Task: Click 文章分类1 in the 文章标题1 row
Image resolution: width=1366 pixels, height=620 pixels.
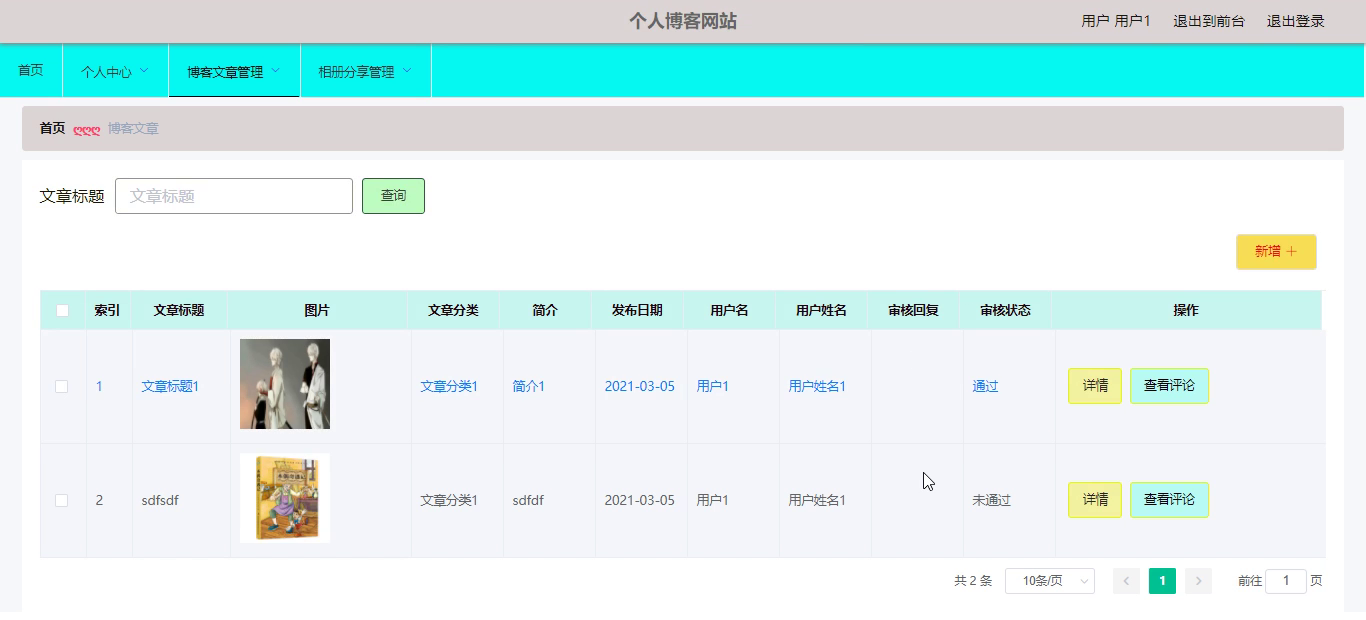Action: pyautogui.click(x=449, y=386)
